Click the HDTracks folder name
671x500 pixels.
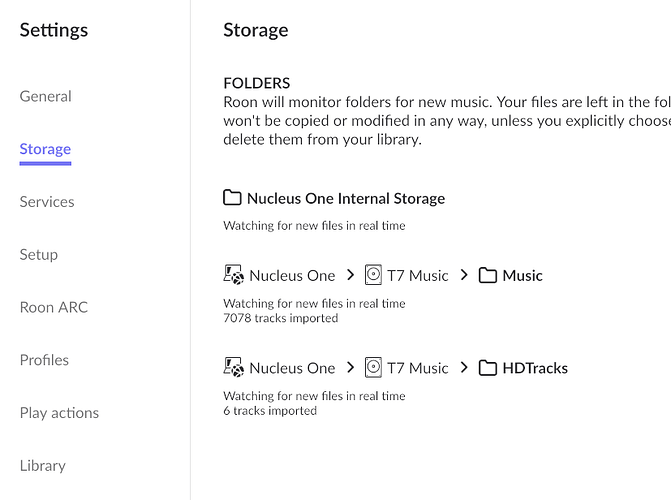click(535, 368)
